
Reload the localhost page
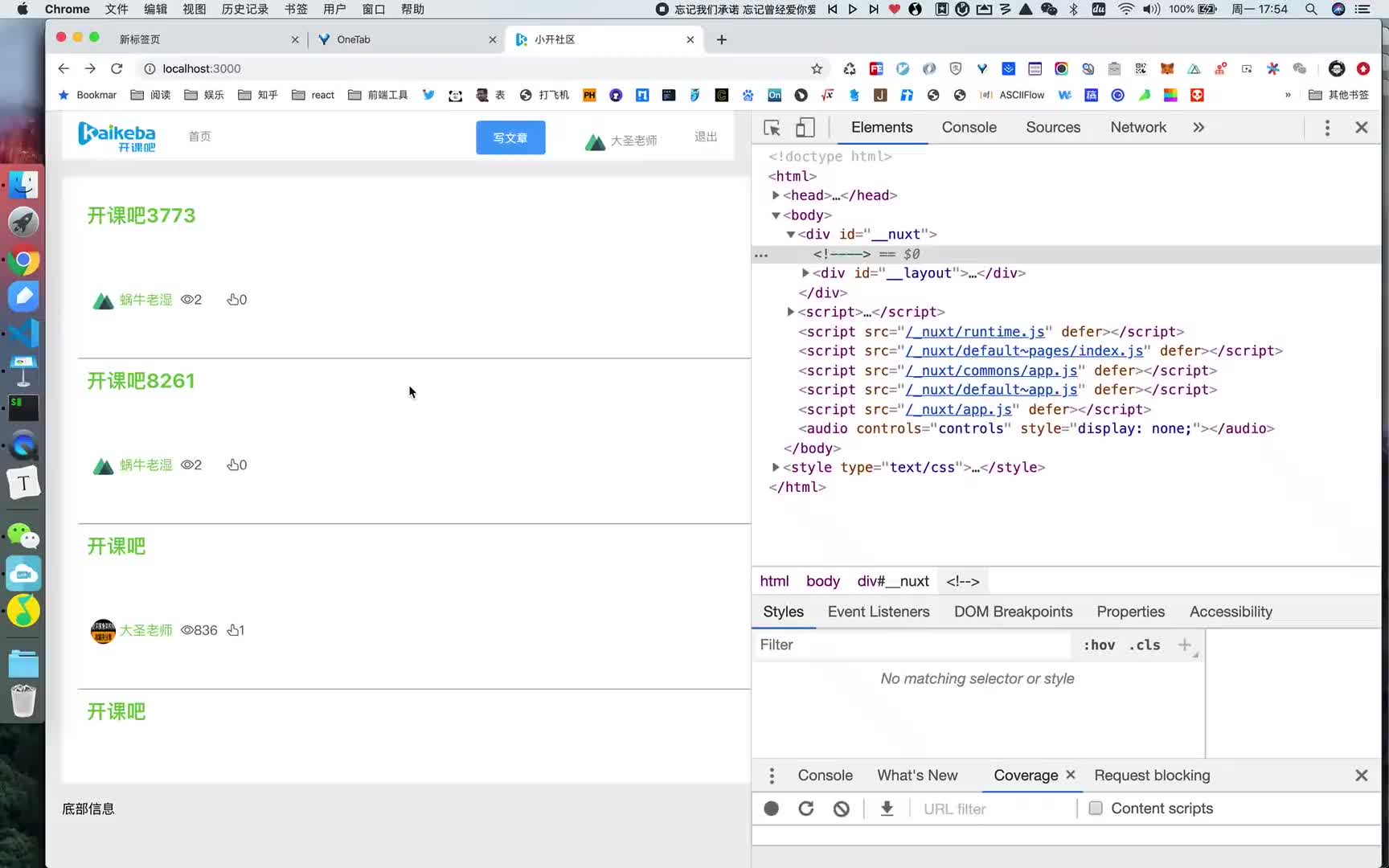117,68
